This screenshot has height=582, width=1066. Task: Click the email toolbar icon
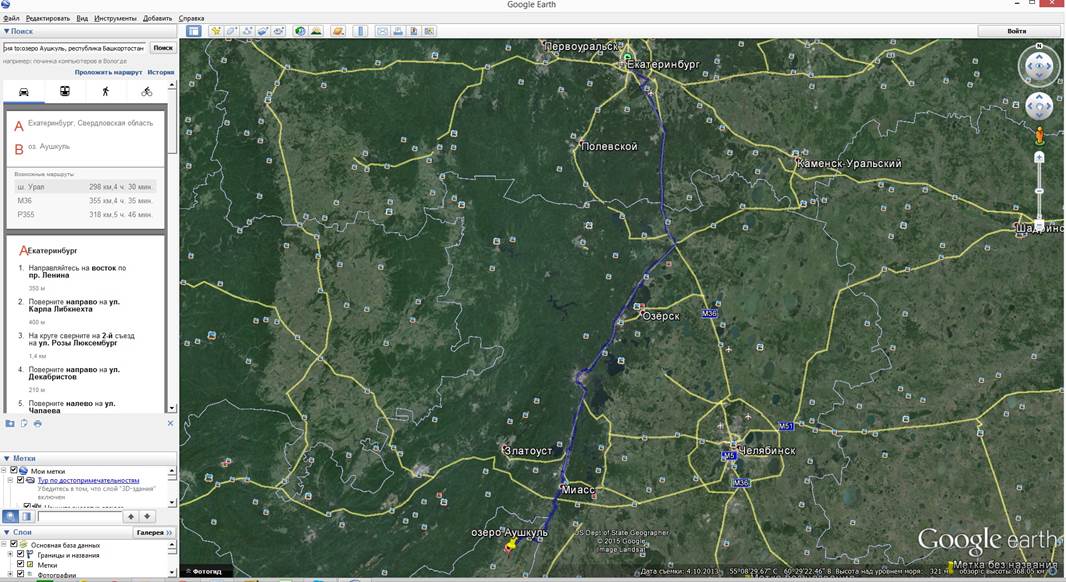click(382, 31)
